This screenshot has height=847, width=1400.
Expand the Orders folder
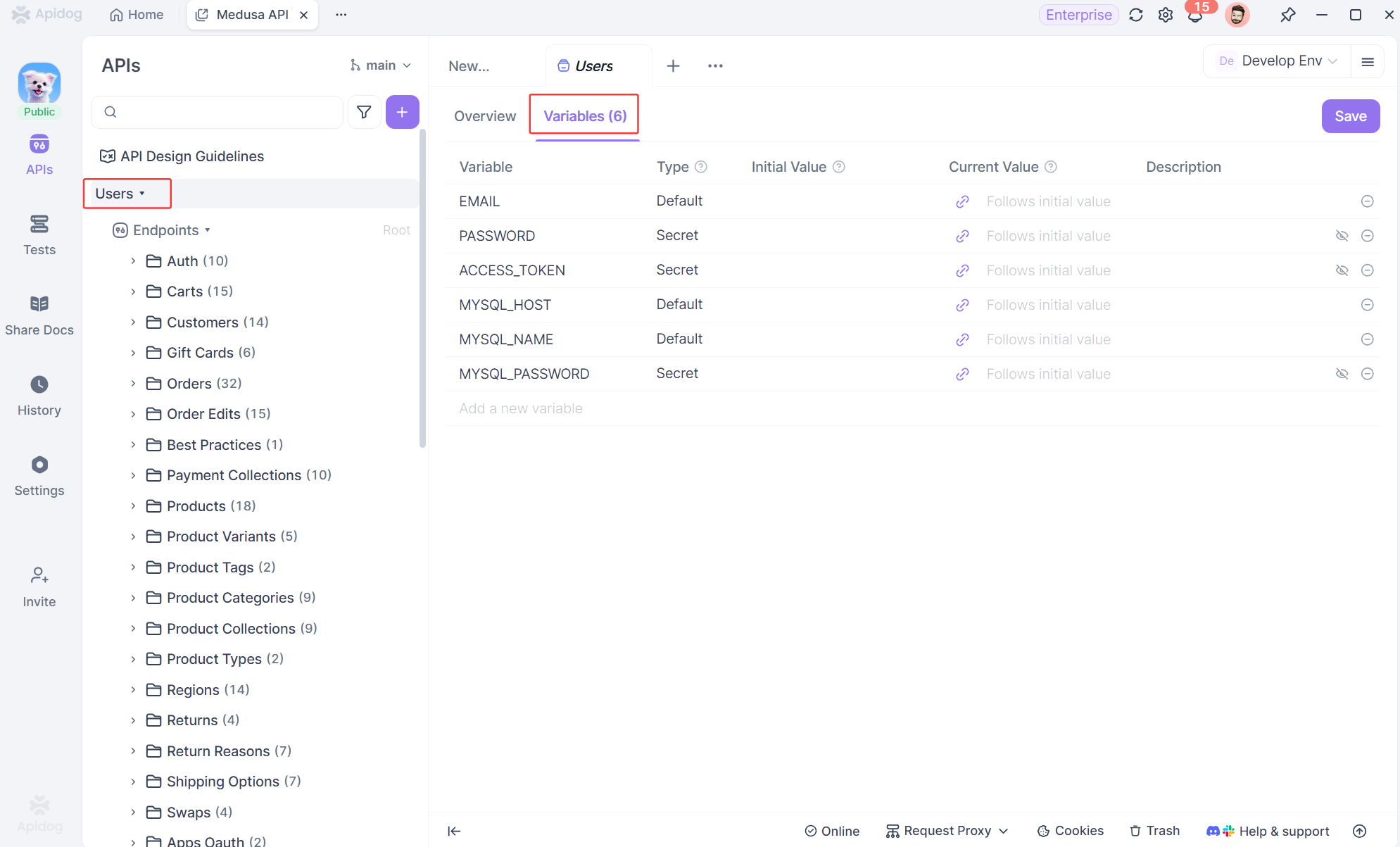pos(133,384)
